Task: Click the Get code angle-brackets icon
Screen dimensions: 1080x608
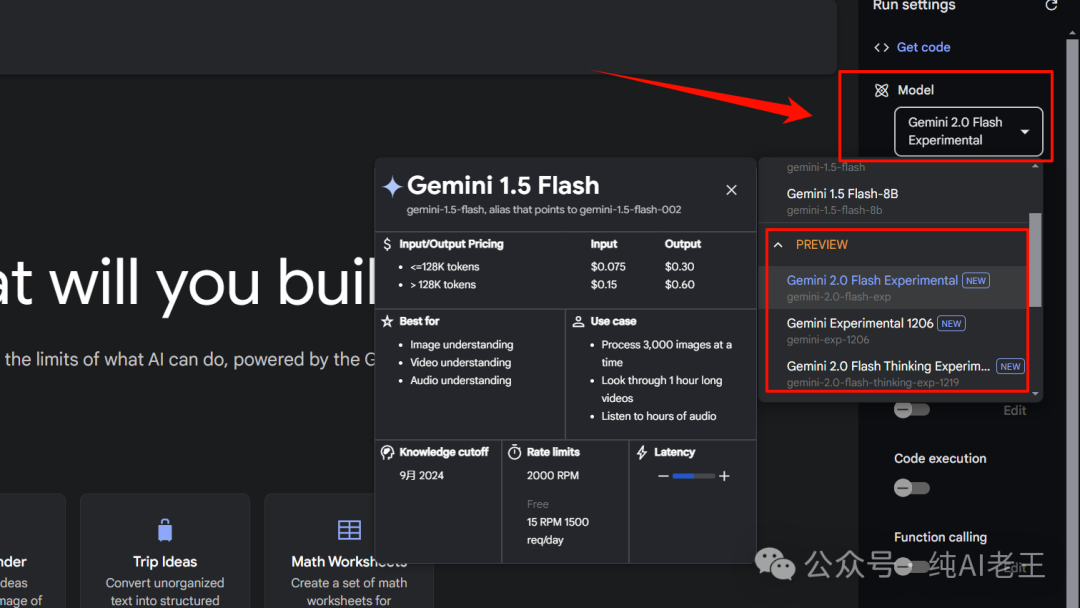Action: pyautogui.click(x=881, y=48)
